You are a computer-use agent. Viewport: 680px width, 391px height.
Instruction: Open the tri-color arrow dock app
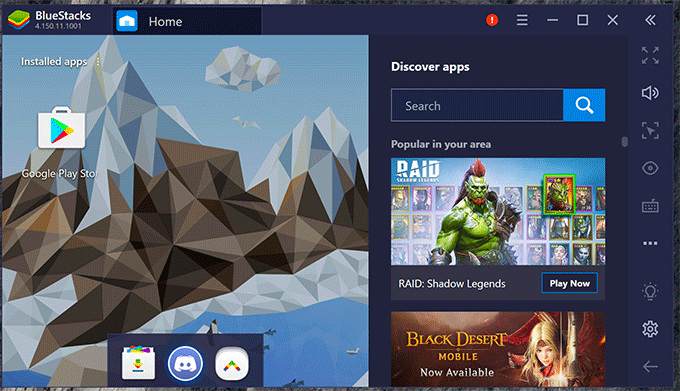pyautogui.click(x=232, y=364)
